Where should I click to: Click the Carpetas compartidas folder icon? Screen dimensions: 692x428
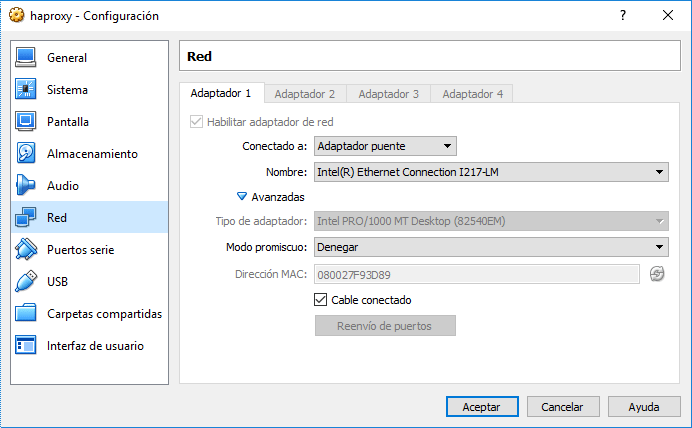[26, 314]
